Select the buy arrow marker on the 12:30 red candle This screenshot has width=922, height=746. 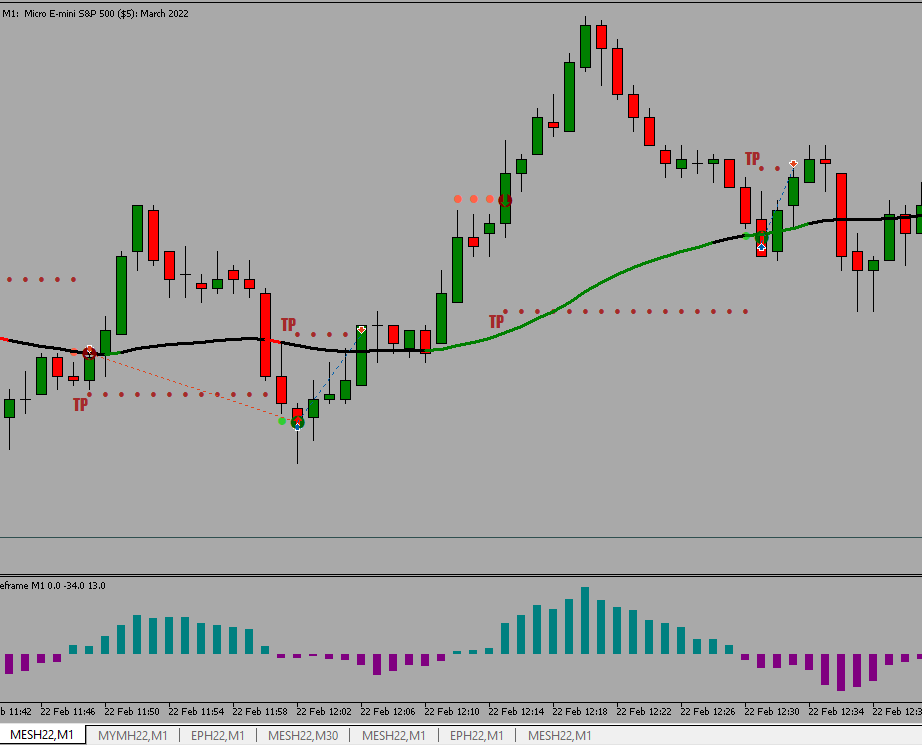[761, 247]
